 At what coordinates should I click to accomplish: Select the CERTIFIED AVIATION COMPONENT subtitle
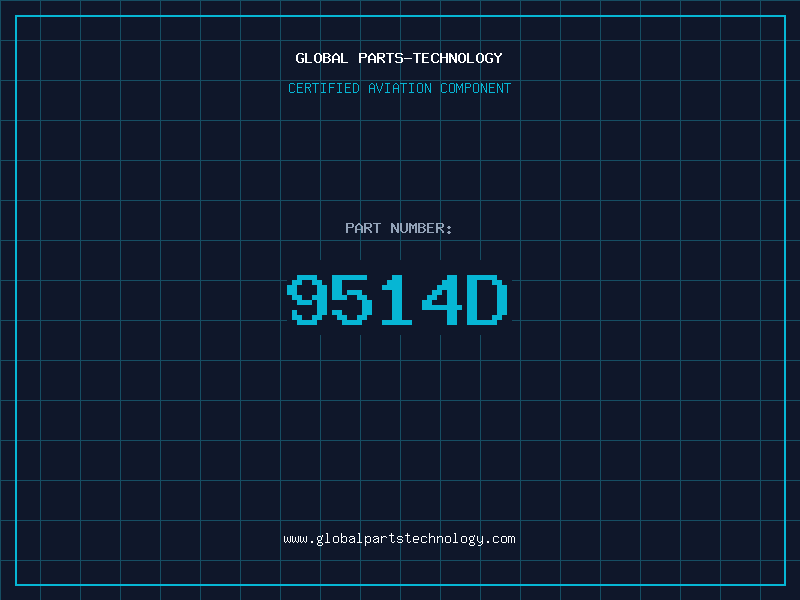point(399,88)
